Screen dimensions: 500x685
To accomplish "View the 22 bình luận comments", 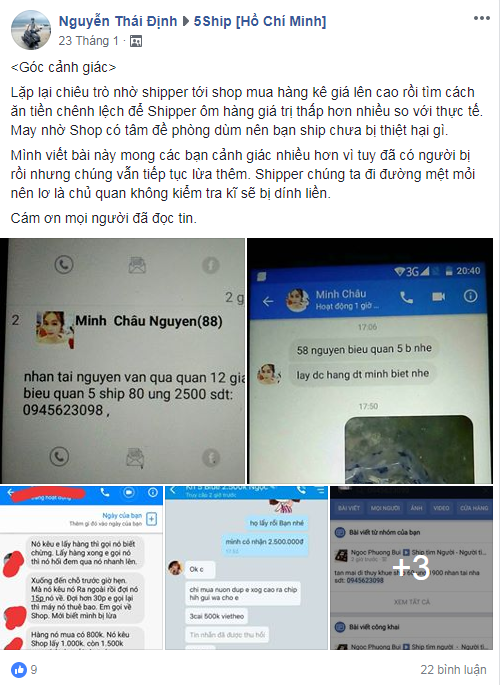I will [453, 669].
